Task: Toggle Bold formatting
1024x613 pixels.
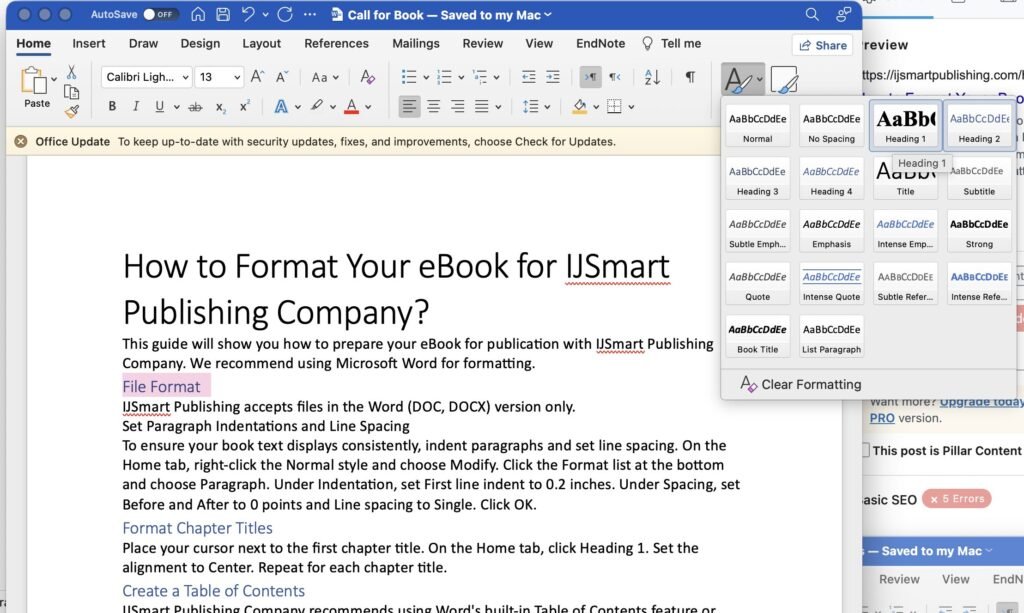Action: [x=112, y=106]
